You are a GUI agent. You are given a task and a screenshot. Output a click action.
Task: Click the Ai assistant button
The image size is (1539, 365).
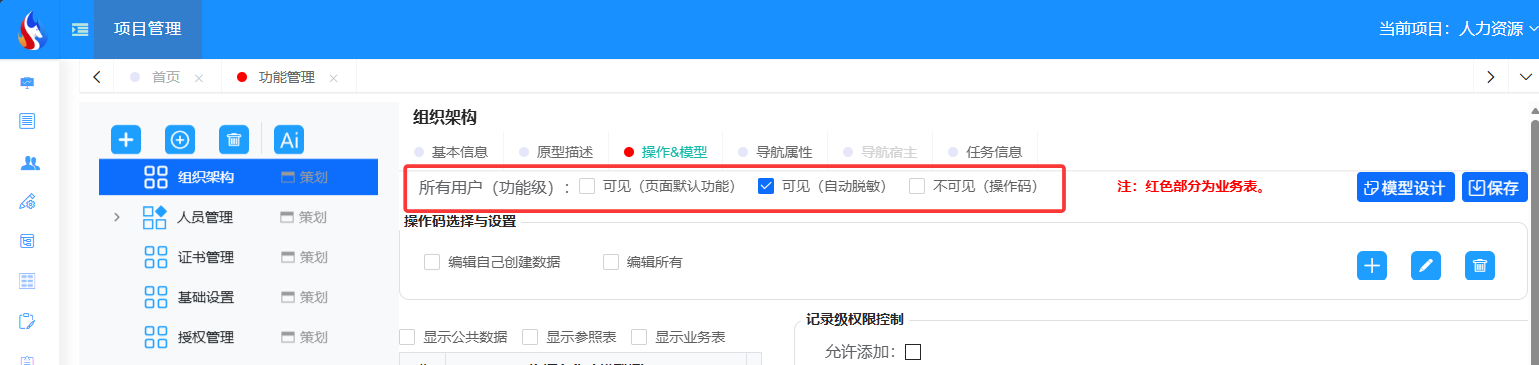click(x=289, y=140)
